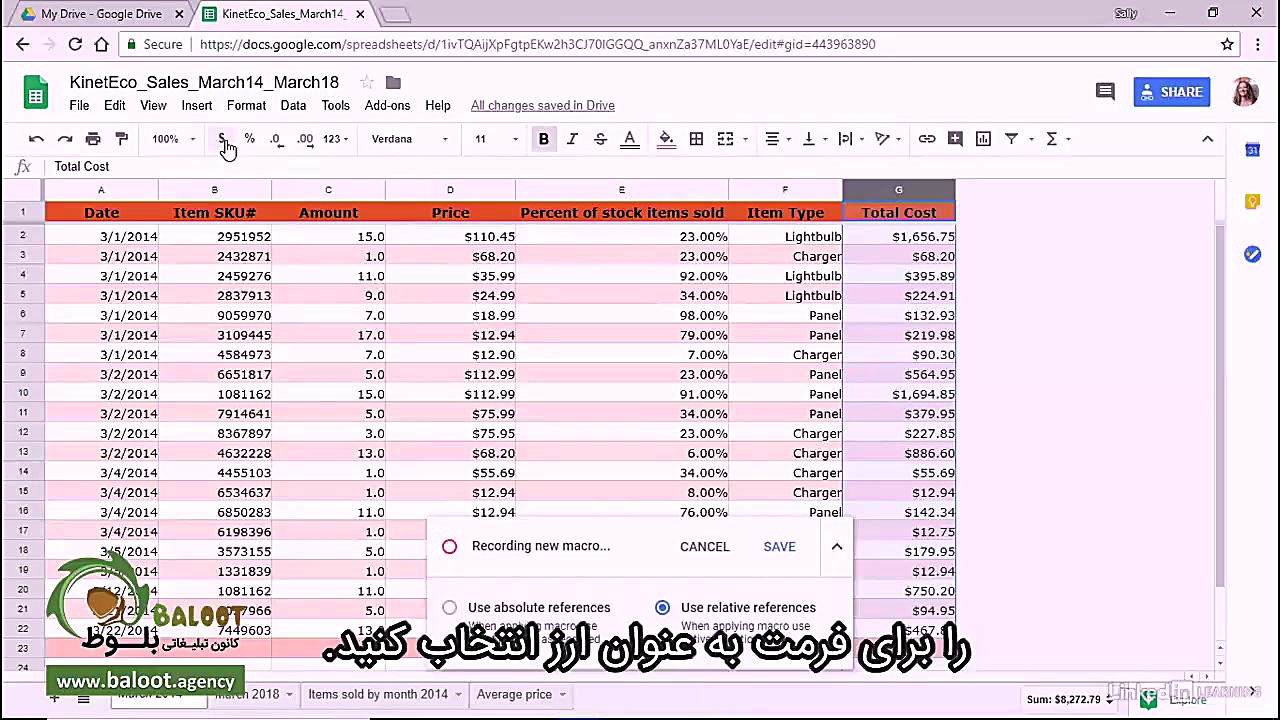Click the macro recording indicator

coord(449,546)
